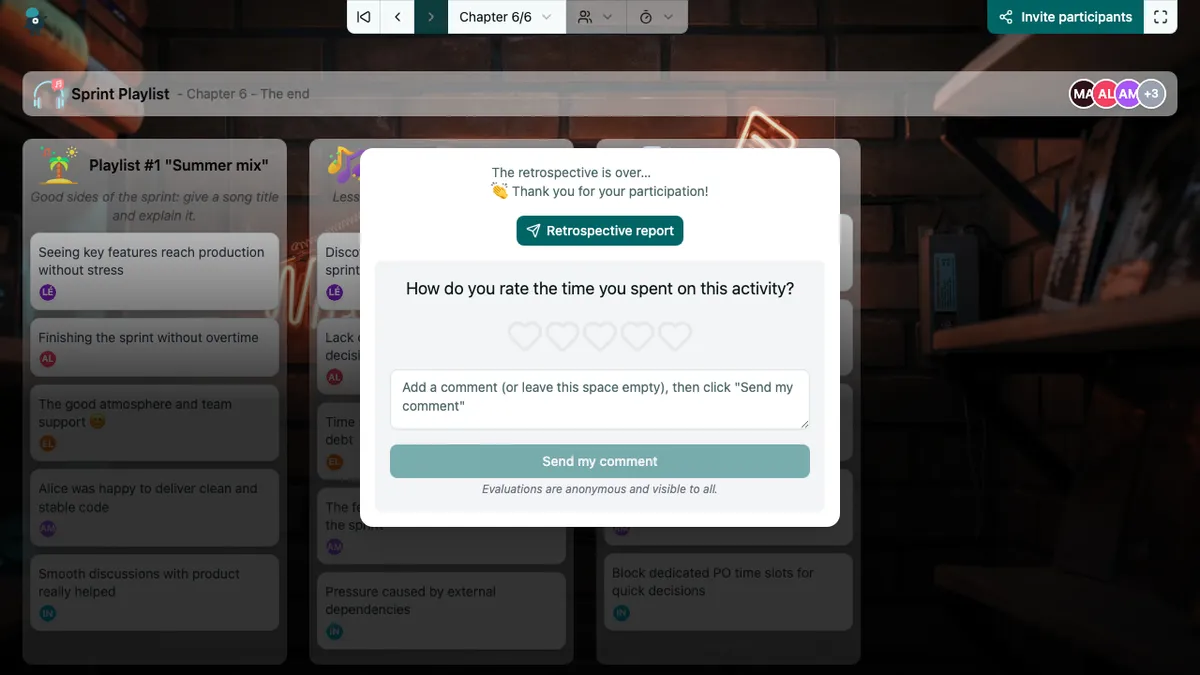Screen dimensions: 1200x675
Task: Rate one heart for the activity
Action: point(525,336)
